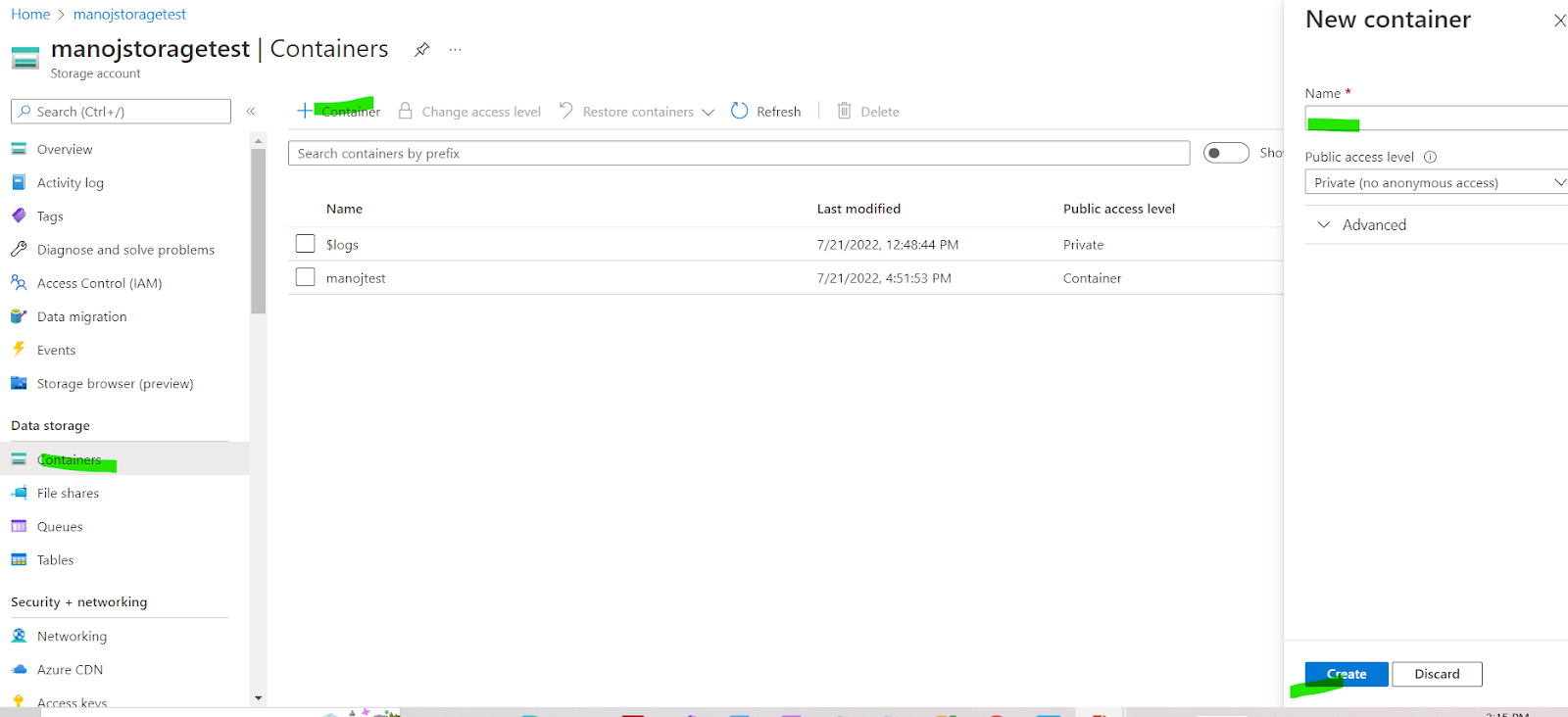1568x717 pixels.
Task: Open Activity log menu item
Action: (71, 182)
